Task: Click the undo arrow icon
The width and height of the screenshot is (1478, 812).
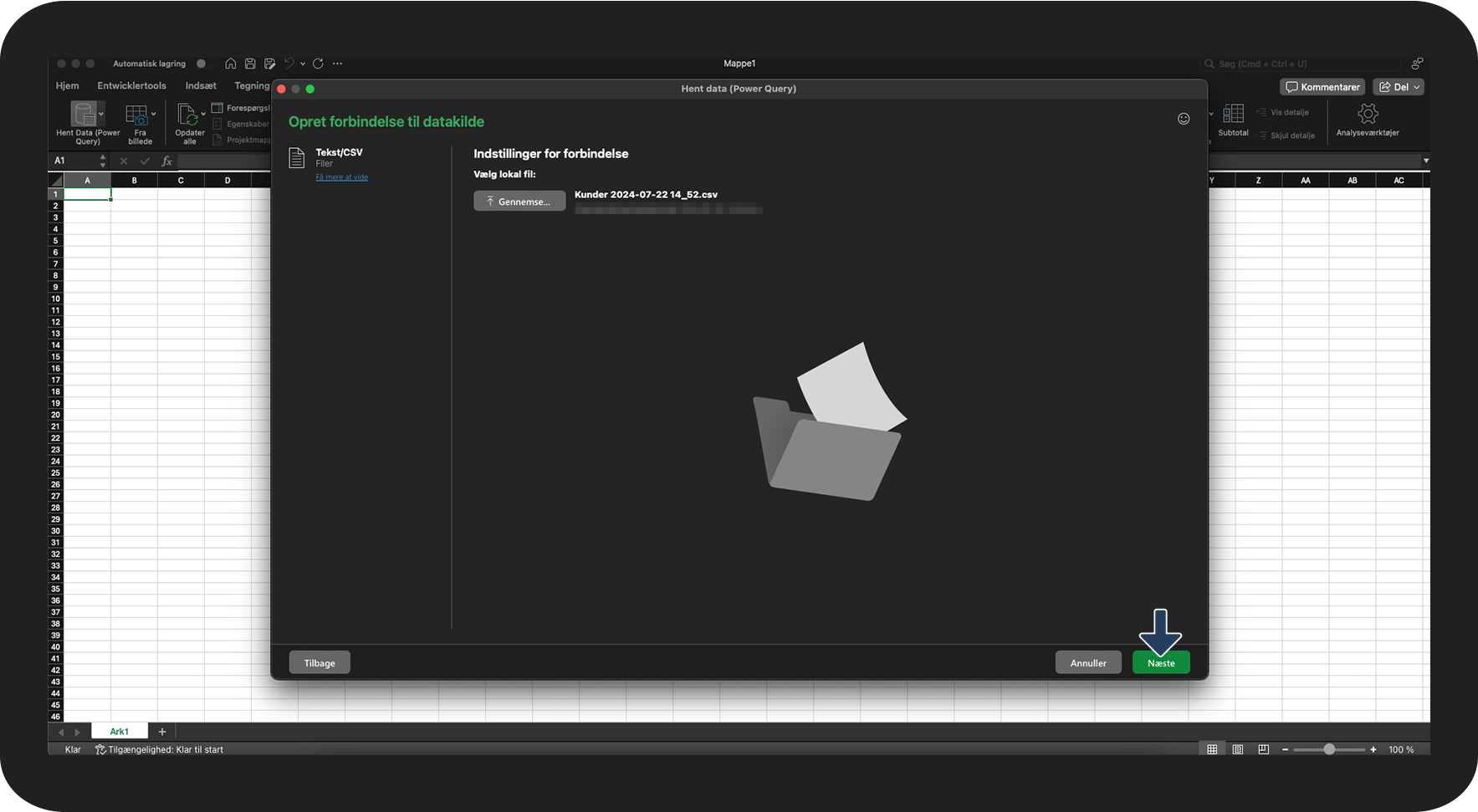Action: (x=289, y=64)
